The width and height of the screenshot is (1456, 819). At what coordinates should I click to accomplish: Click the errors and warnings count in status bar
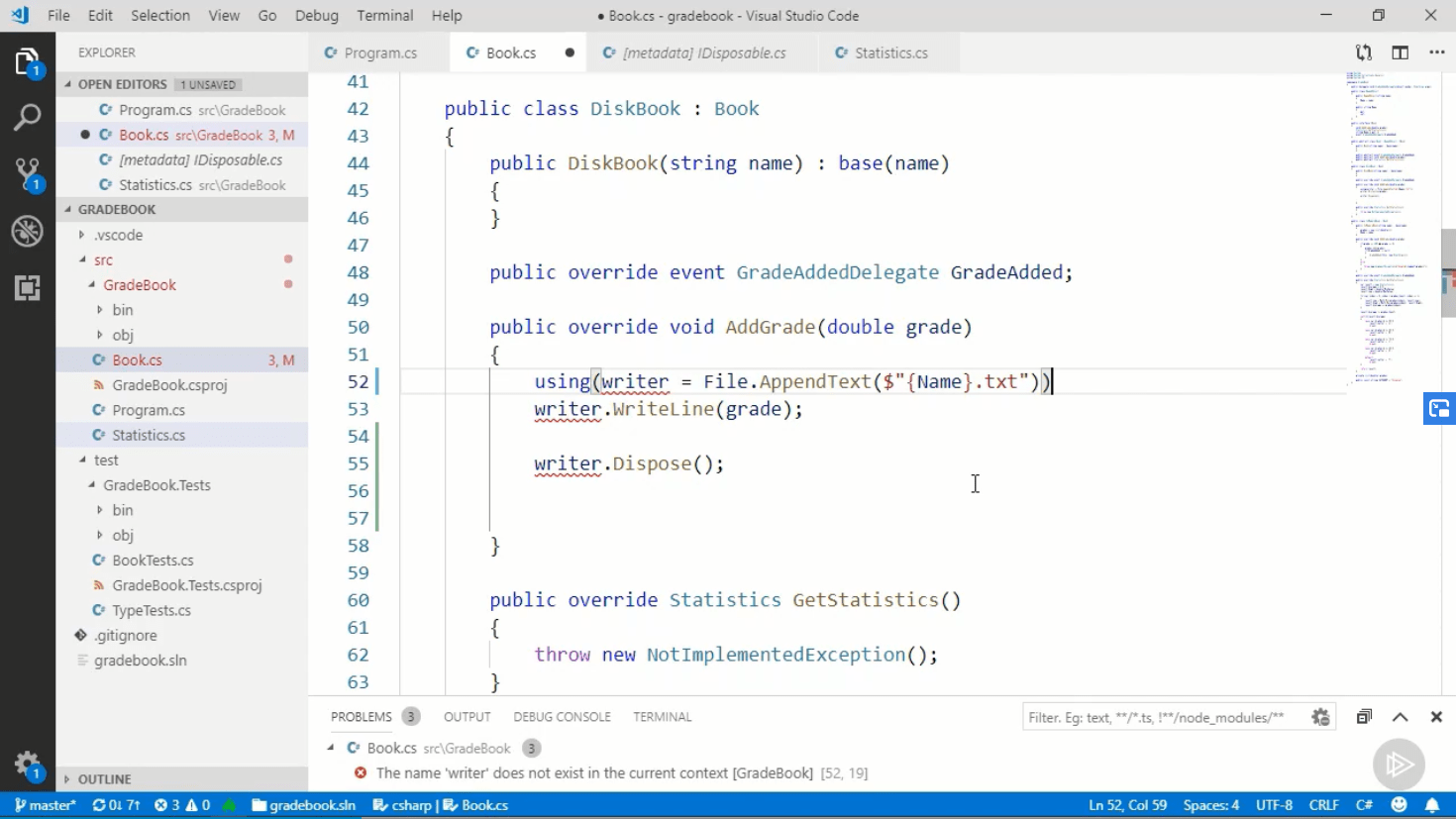click(182, 805)
